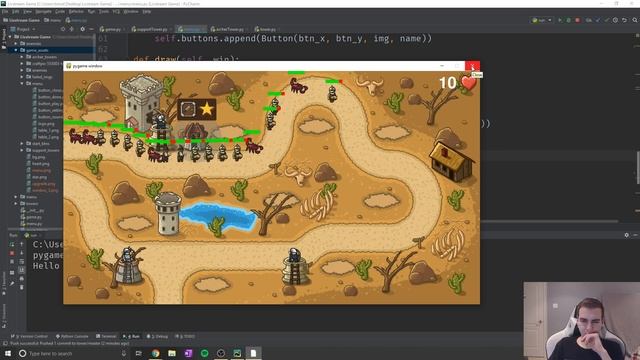The width and height of the screenshot is (640, 360).
Task: Clear the Run console with the trash icon
Action: [x=22, y=287]
